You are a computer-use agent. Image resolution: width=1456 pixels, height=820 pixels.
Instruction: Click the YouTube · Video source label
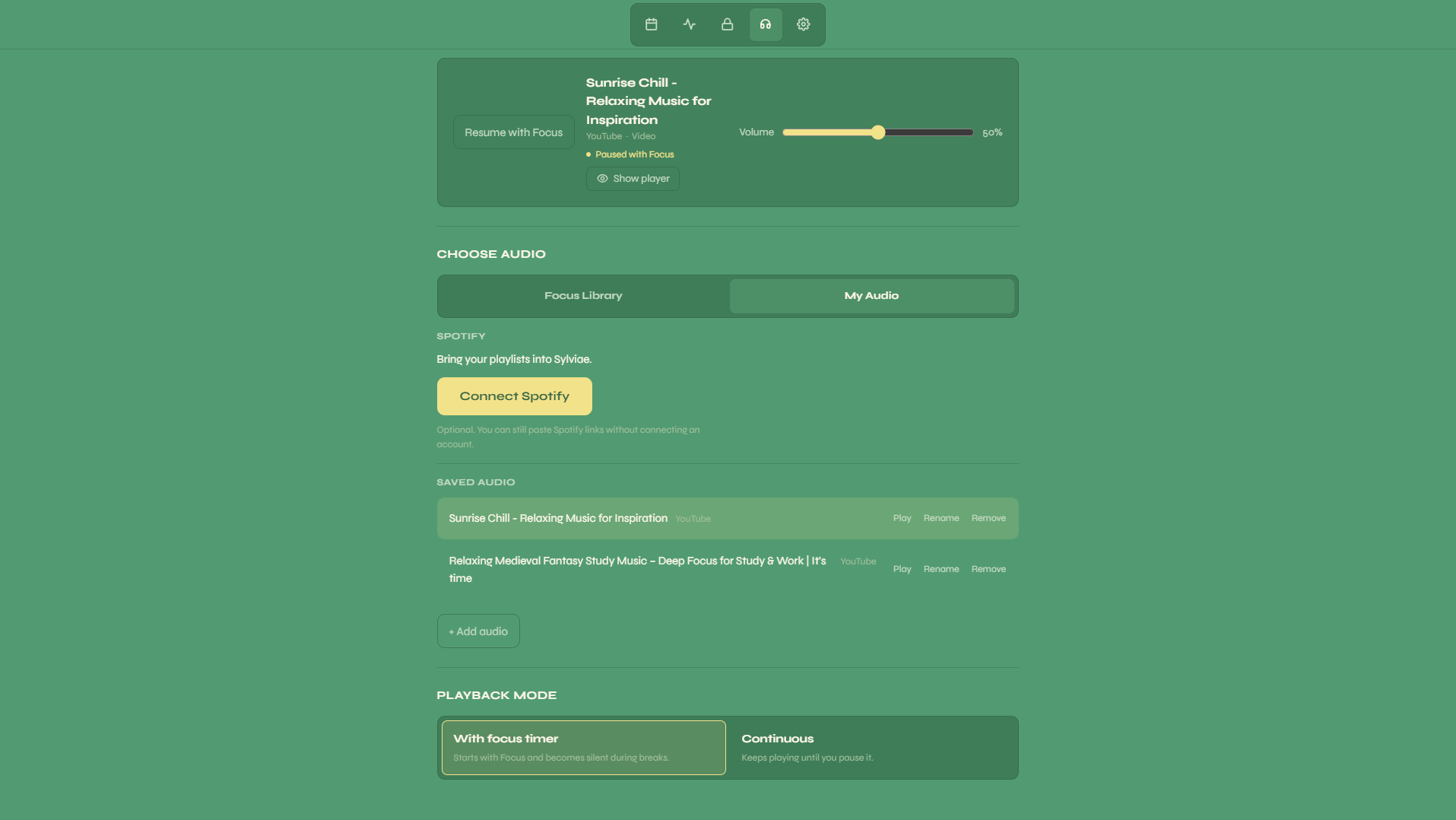tap(620, 136)
